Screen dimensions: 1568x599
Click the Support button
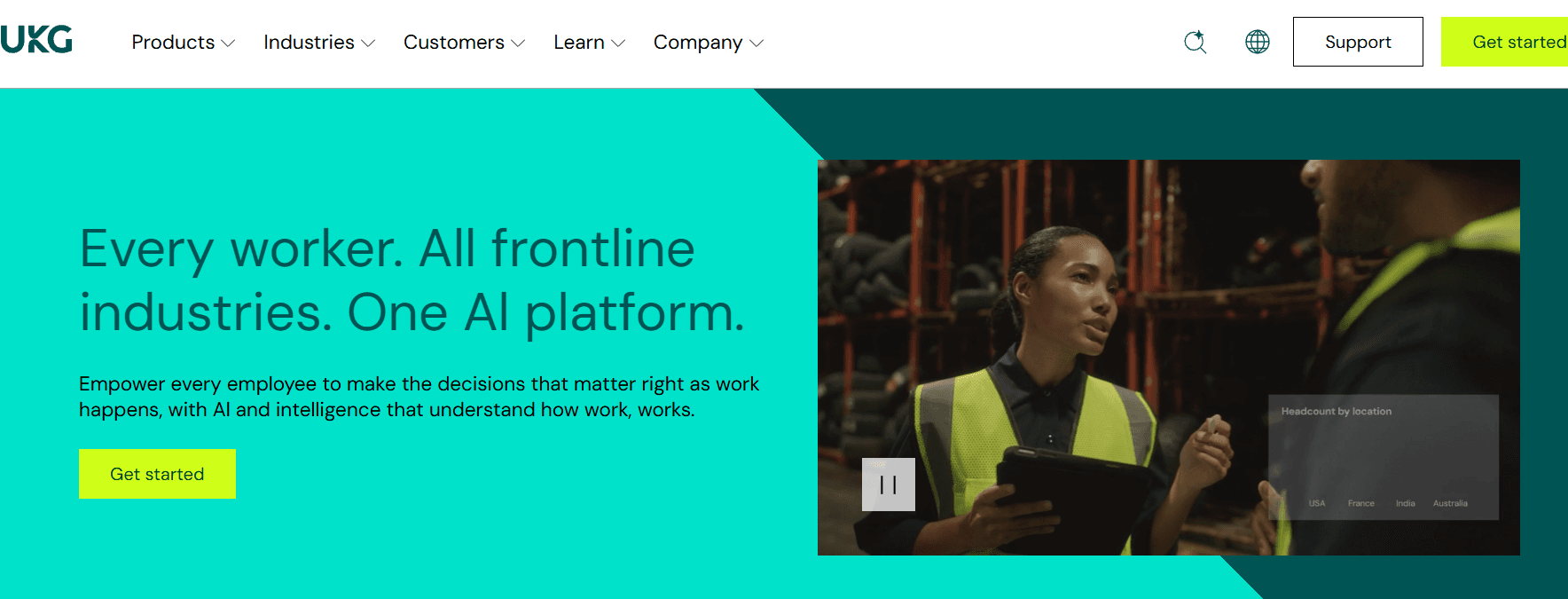tap(1358, 42)
